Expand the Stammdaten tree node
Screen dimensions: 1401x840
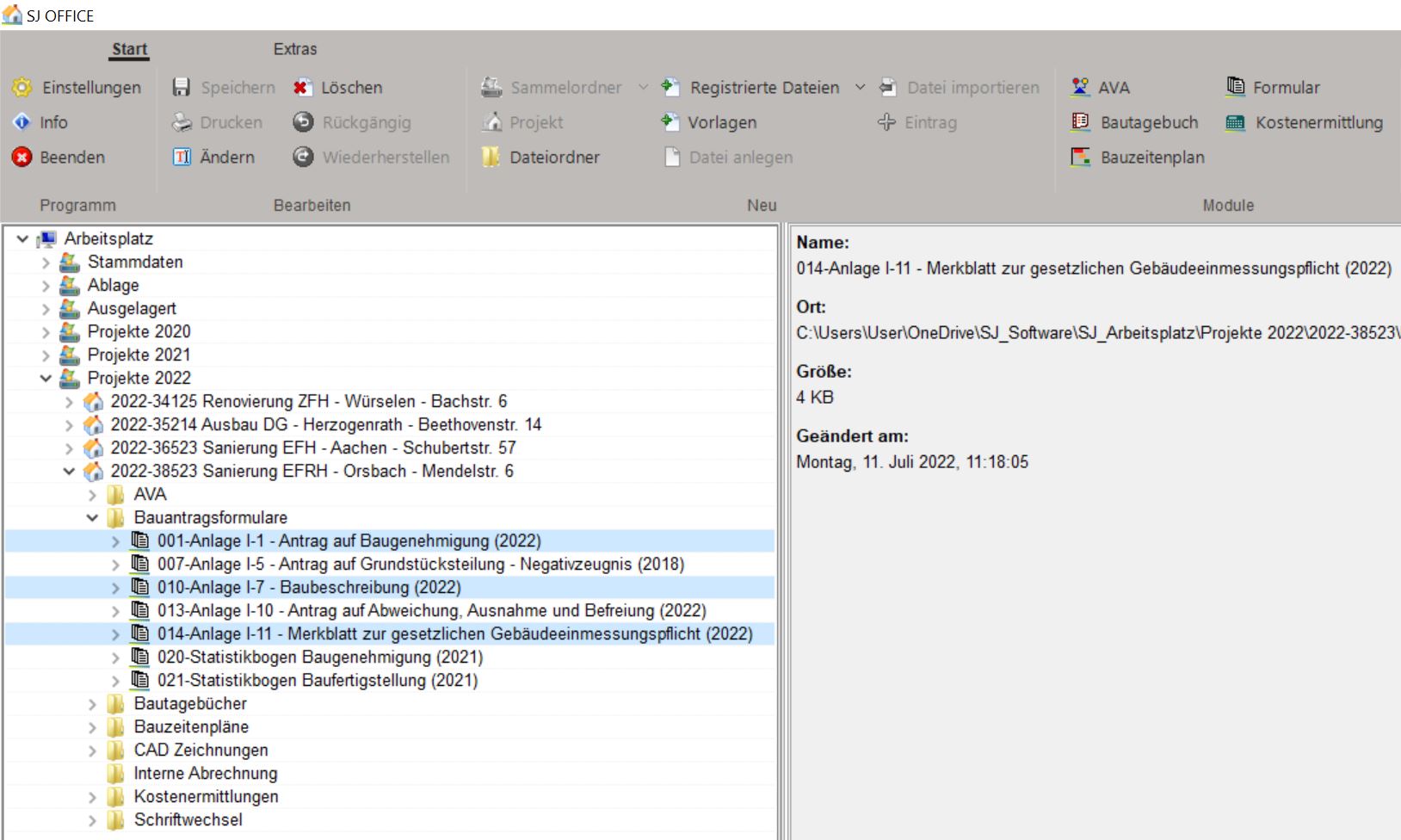(46, 262)
